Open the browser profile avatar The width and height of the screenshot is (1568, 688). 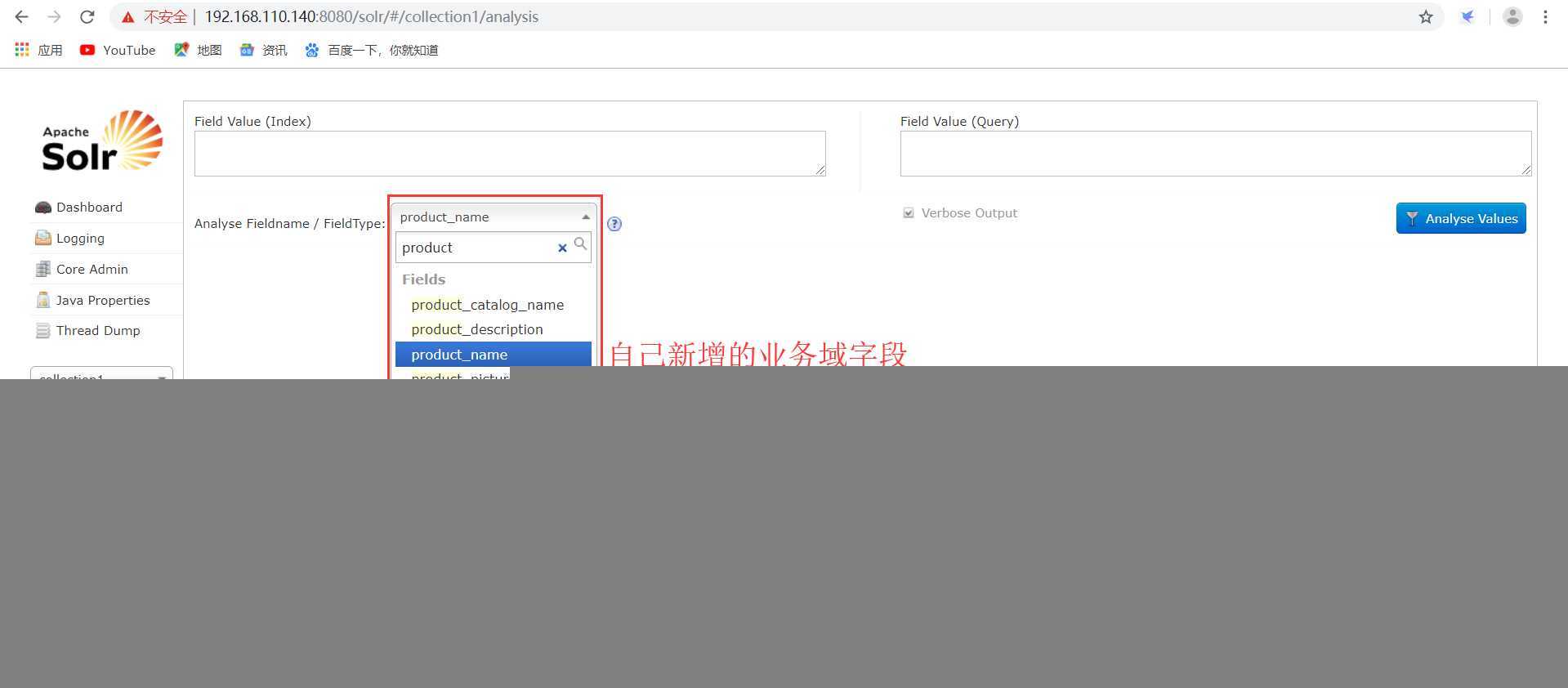tap(1512, 16)
